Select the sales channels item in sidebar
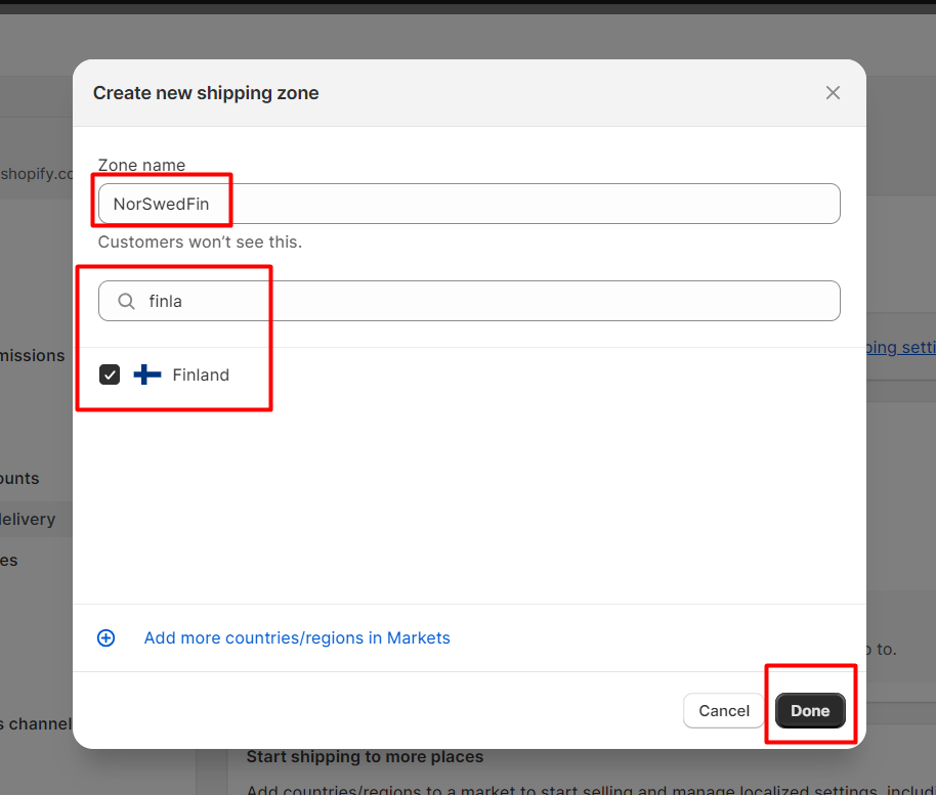936x796 pixels. (36, 724)
